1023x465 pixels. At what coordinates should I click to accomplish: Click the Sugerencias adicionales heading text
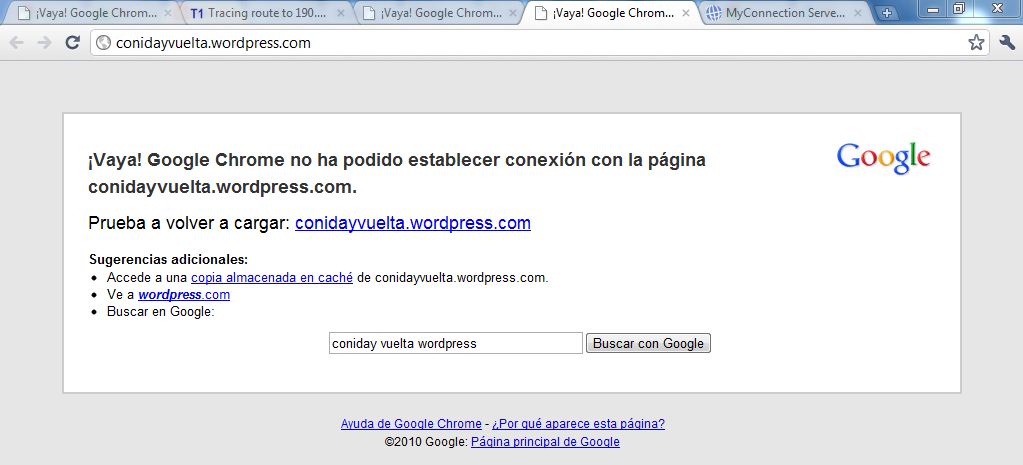point(168,260)
